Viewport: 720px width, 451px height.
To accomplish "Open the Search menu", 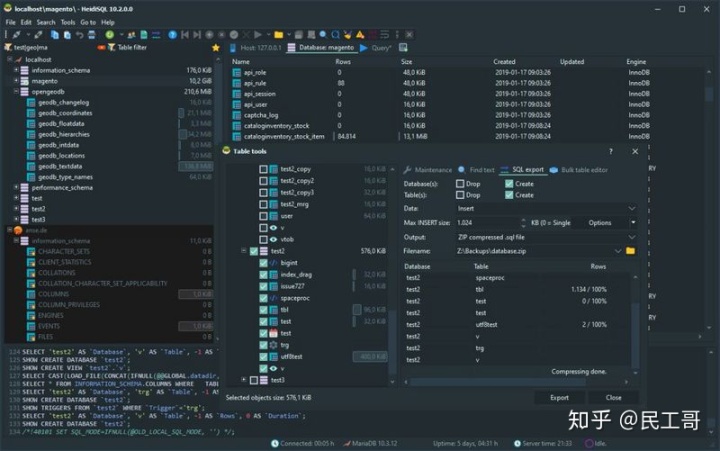I will 46,22.
